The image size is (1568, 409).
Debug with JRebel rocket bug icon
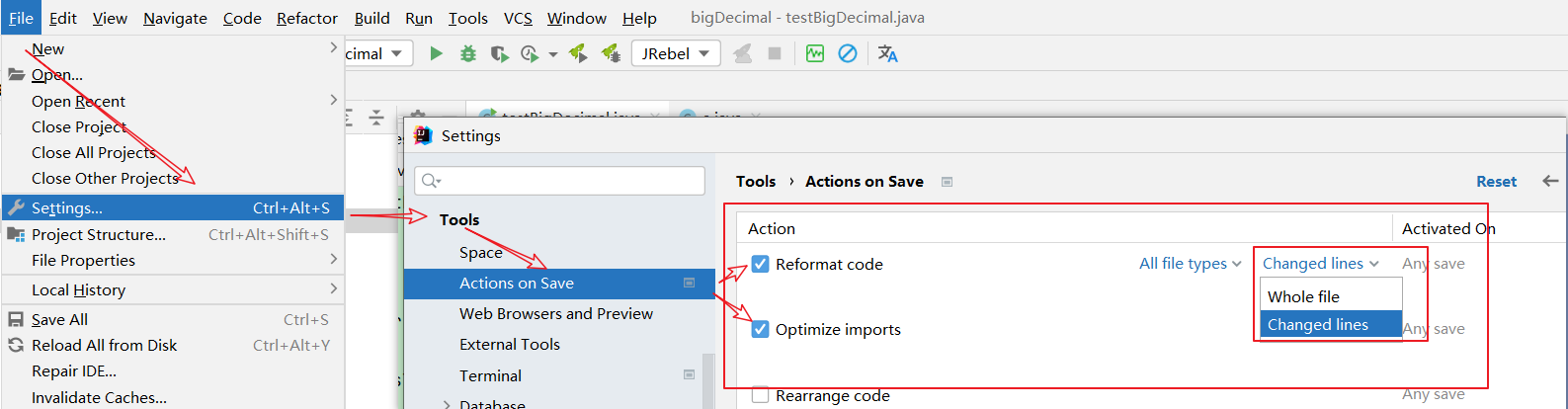(x=611, y=53)
